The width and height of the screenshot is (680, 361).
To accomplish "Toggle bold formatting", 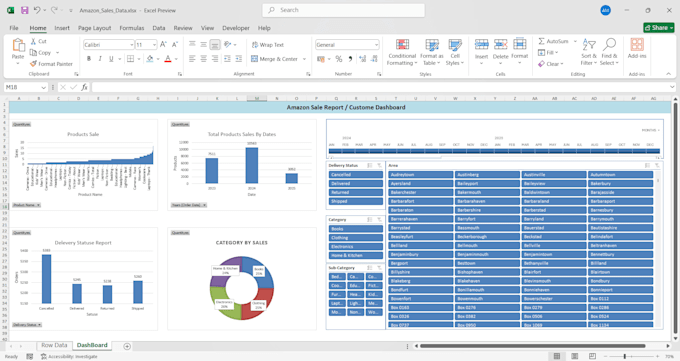I will 89,59.
